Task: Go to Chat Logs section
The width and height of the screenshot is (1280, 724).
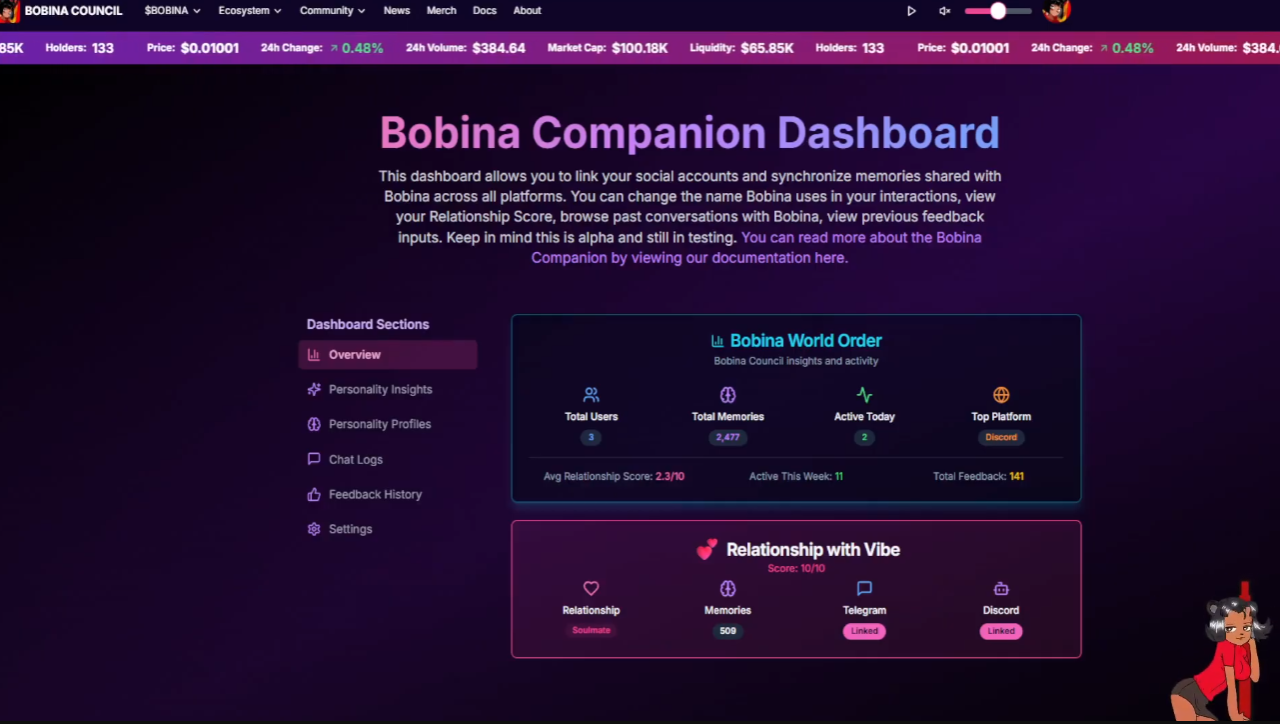Action: coord(355,460)
